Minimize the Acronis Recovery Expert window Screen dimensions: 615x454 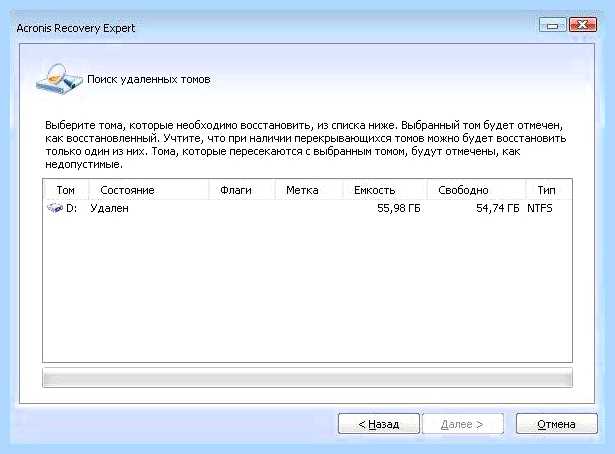point(553,25)
